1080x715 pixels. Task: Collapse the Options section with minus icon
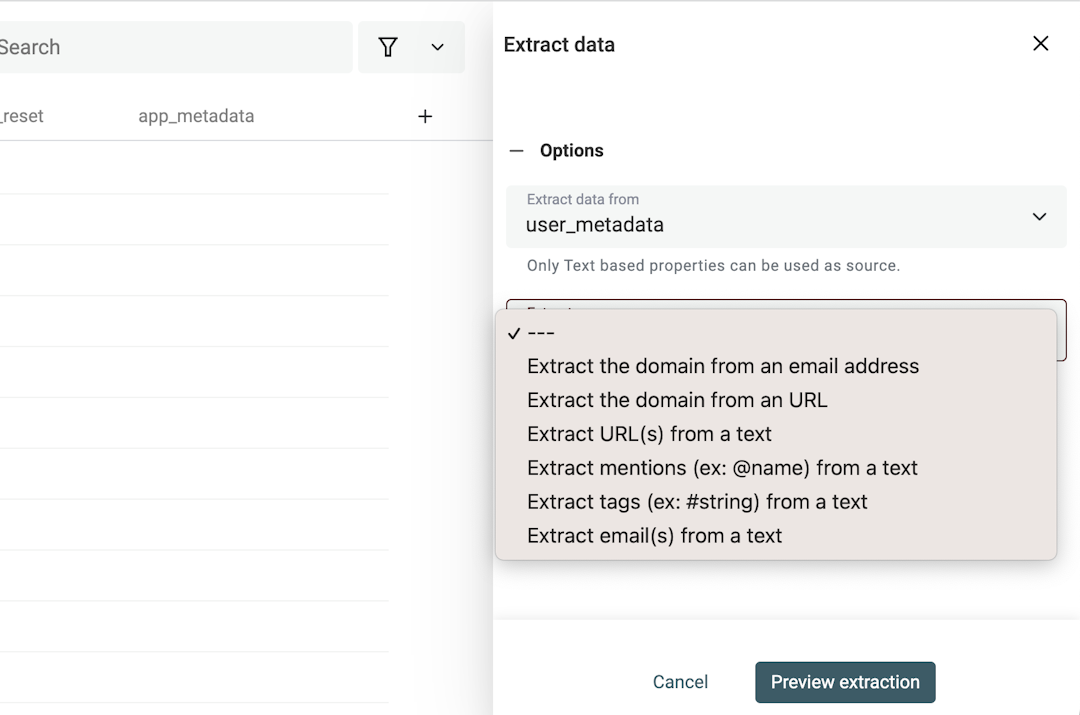point(516,150)
